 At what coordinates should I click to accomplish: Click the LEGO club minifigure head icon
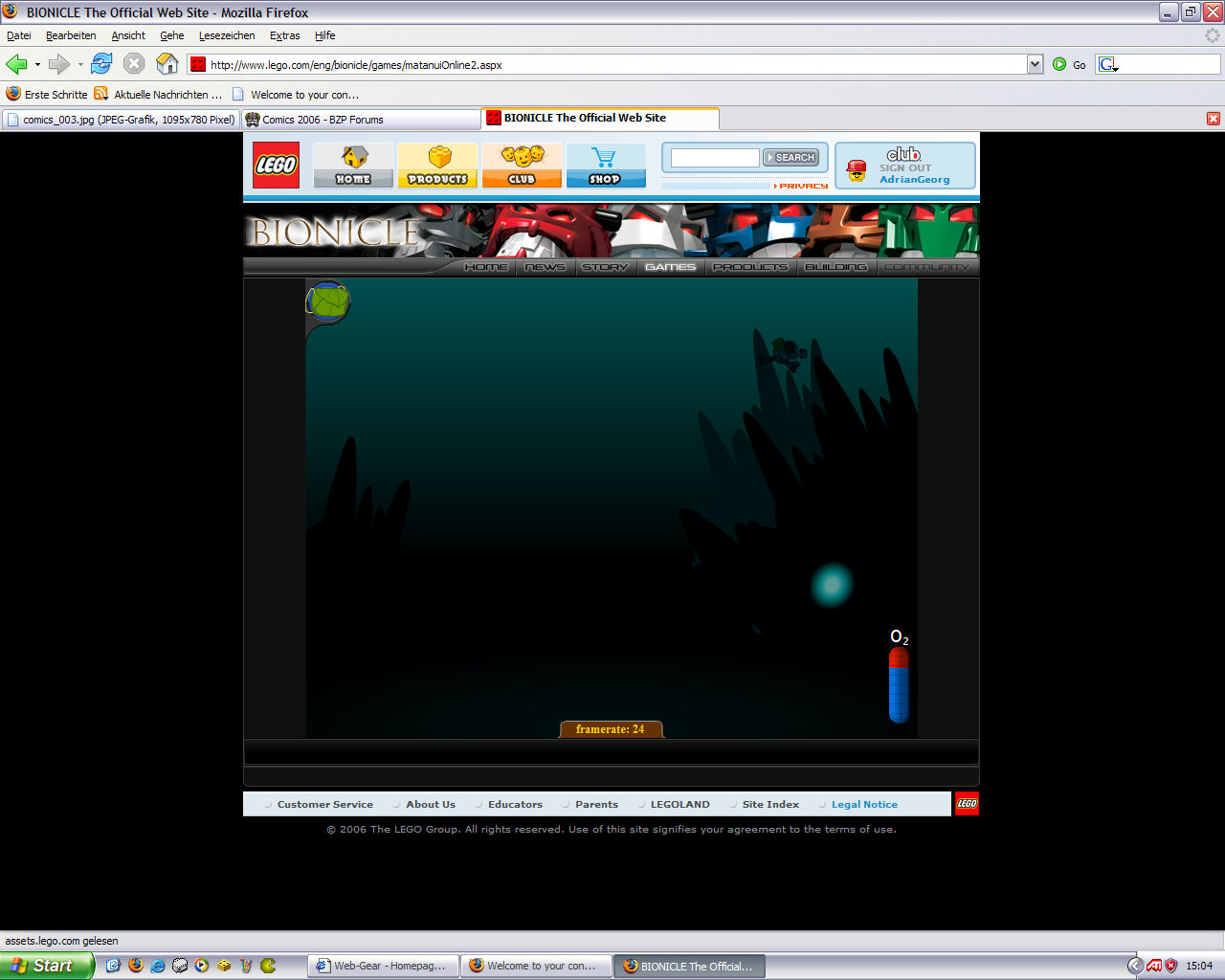[x=857, y=170]
